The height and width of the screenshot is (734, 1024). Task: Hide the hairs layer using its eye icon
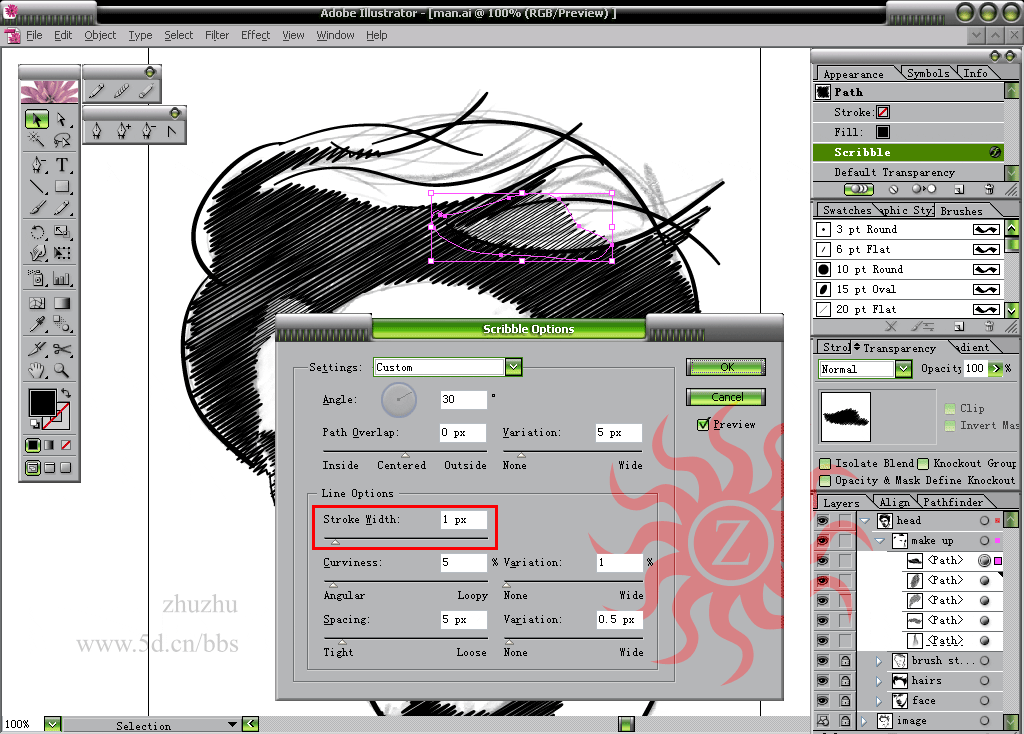(x=823, y=680)
